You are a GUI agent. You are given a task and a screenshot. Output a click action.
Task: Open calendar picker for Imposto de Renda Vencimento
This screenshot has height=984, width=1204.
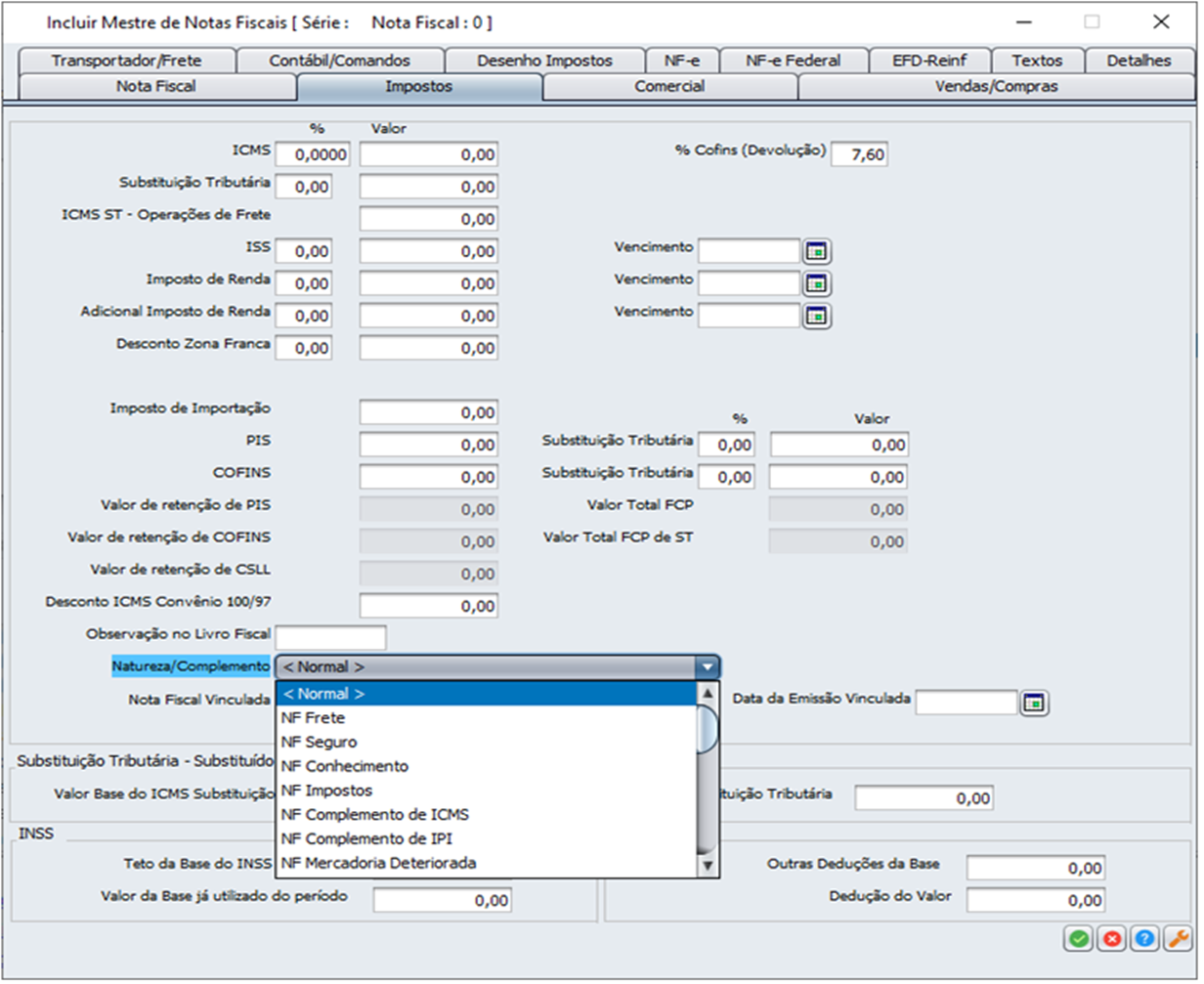point(817,283)
